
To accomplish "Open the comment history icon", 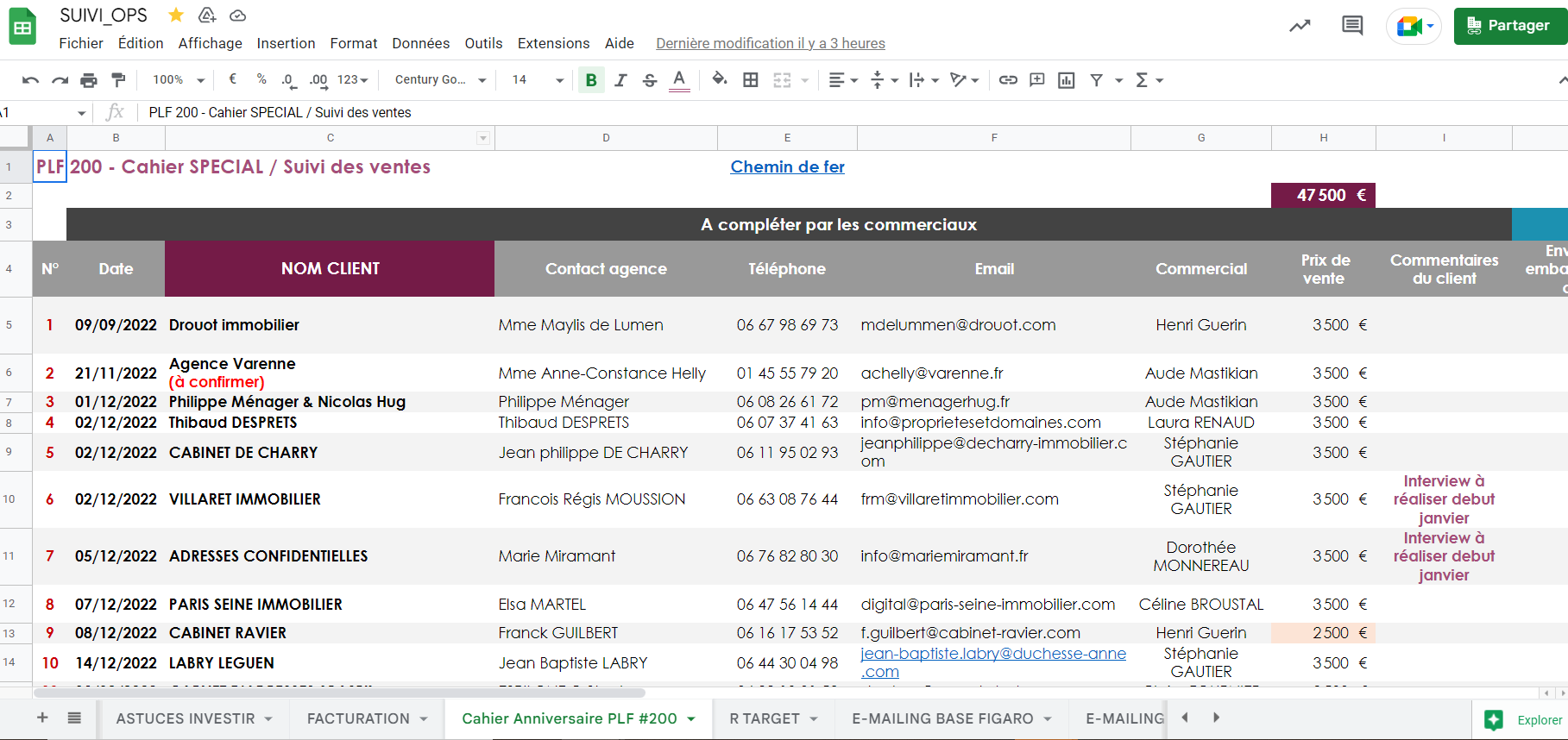I will (x=1352, y=26).
